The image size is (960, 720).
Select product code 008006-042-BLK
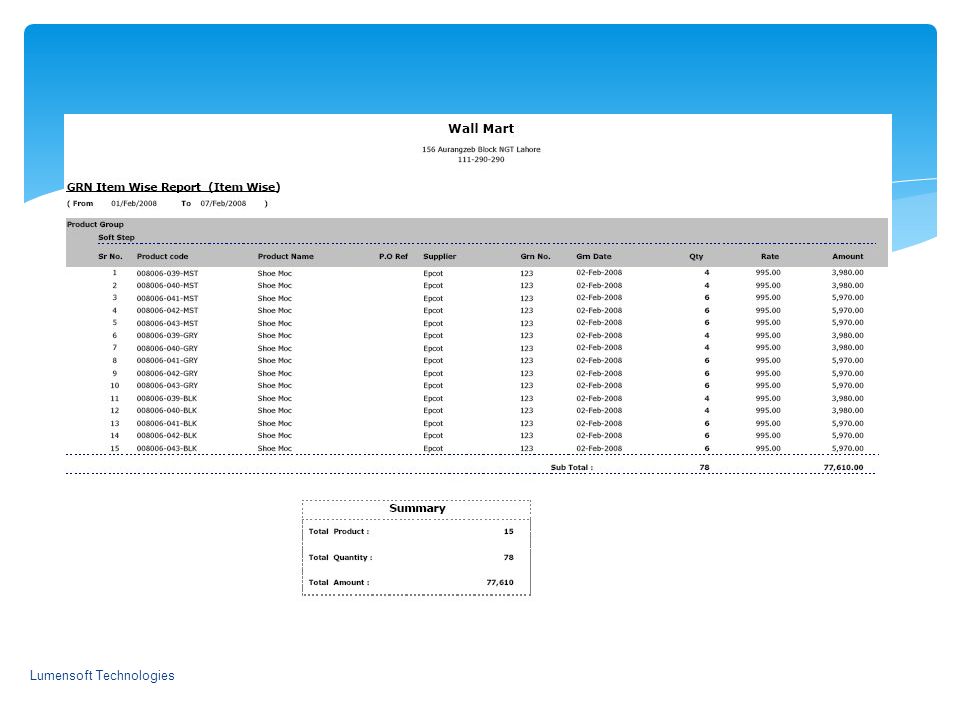(167, 436)
